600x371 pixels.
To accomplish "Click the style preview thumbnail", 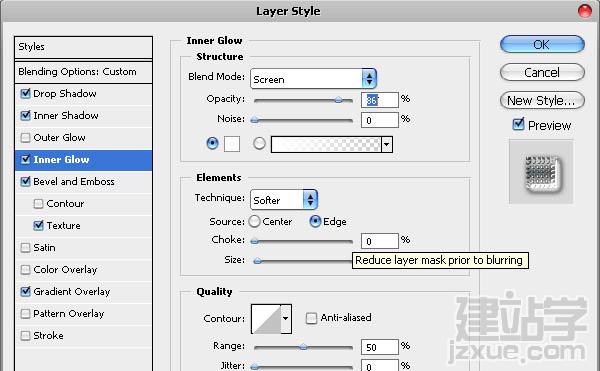I will coord(541,172).
